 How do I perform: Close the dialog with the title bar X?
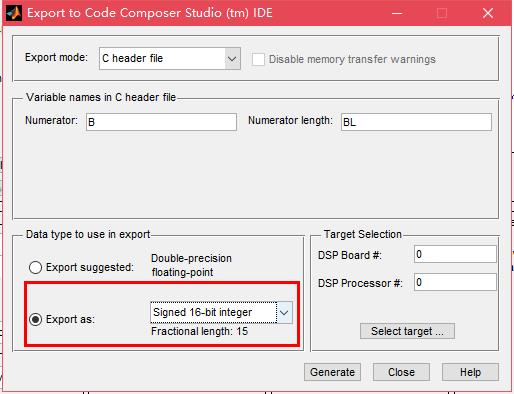pyautogui.click(x=488, y=13)
